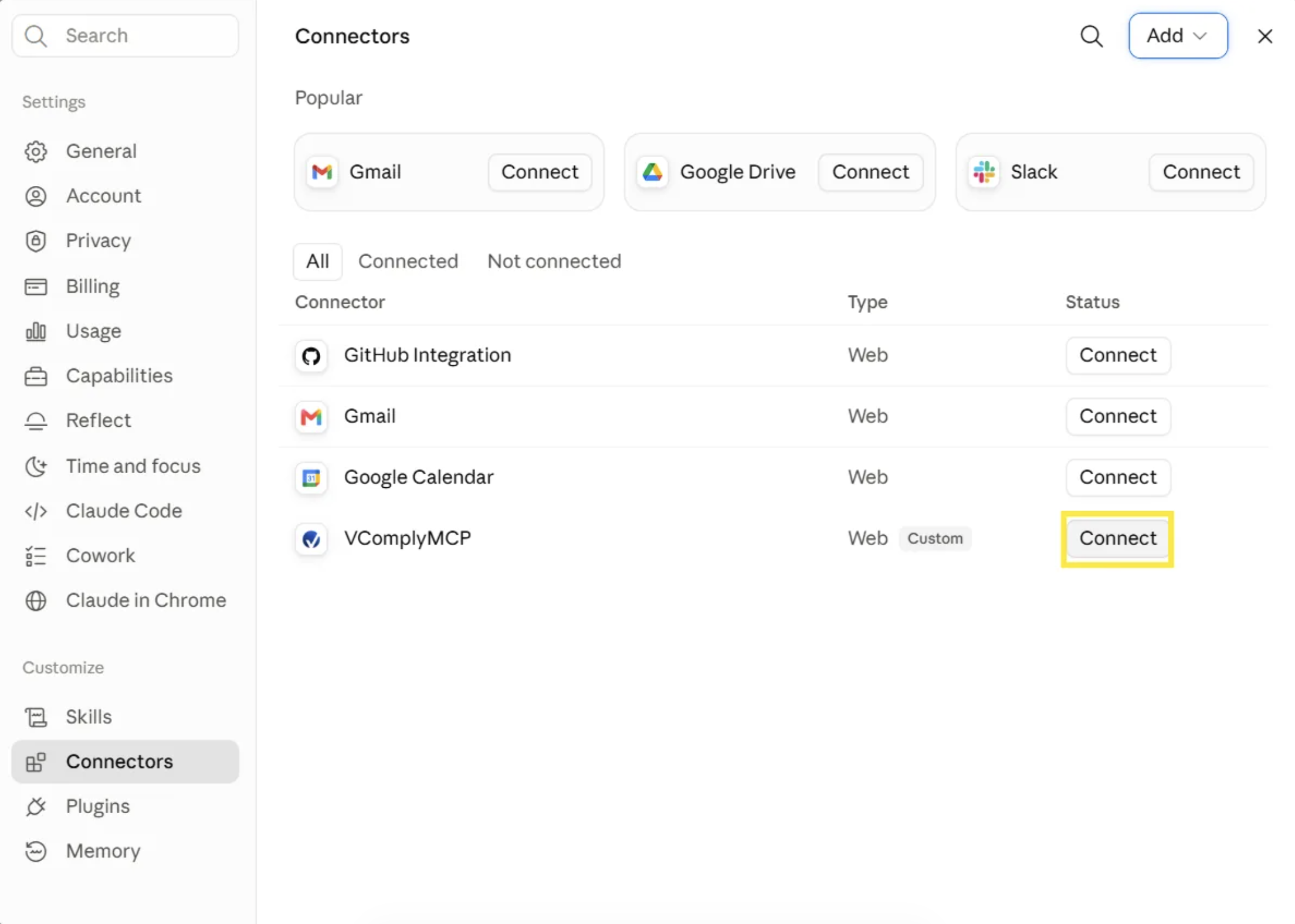1295x924 pixels.
Task: Click the Time and focus moon icon
Action: pos(36,466)
